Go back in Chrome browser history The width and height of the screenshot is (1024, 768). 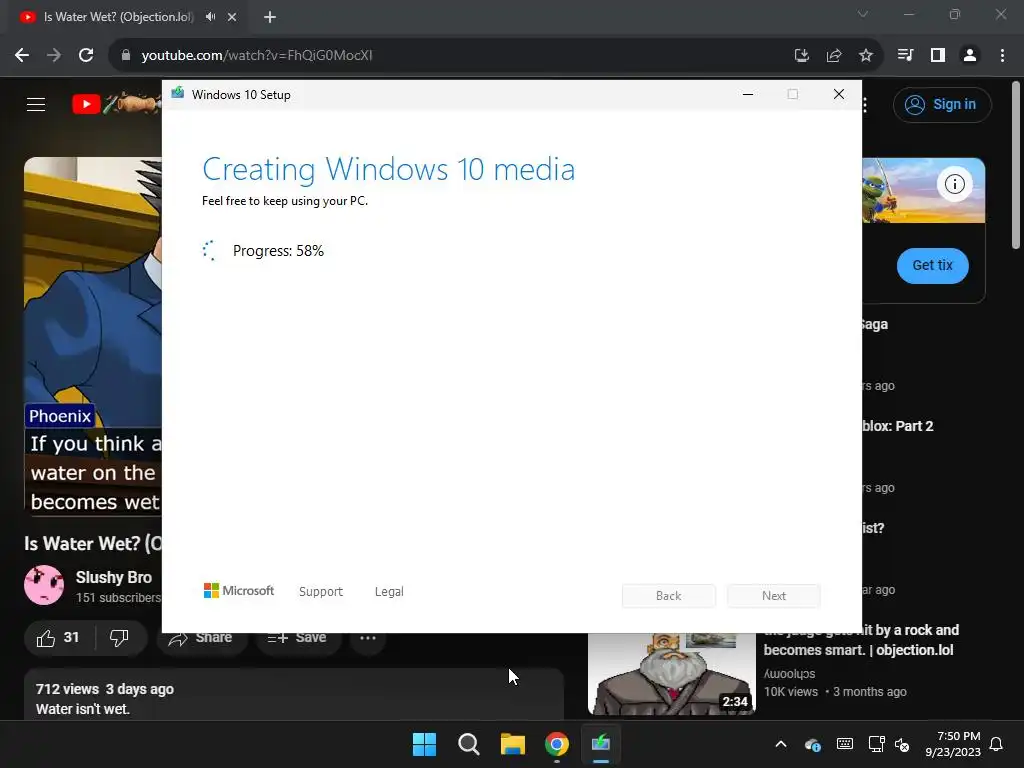(x=22, y=56)
